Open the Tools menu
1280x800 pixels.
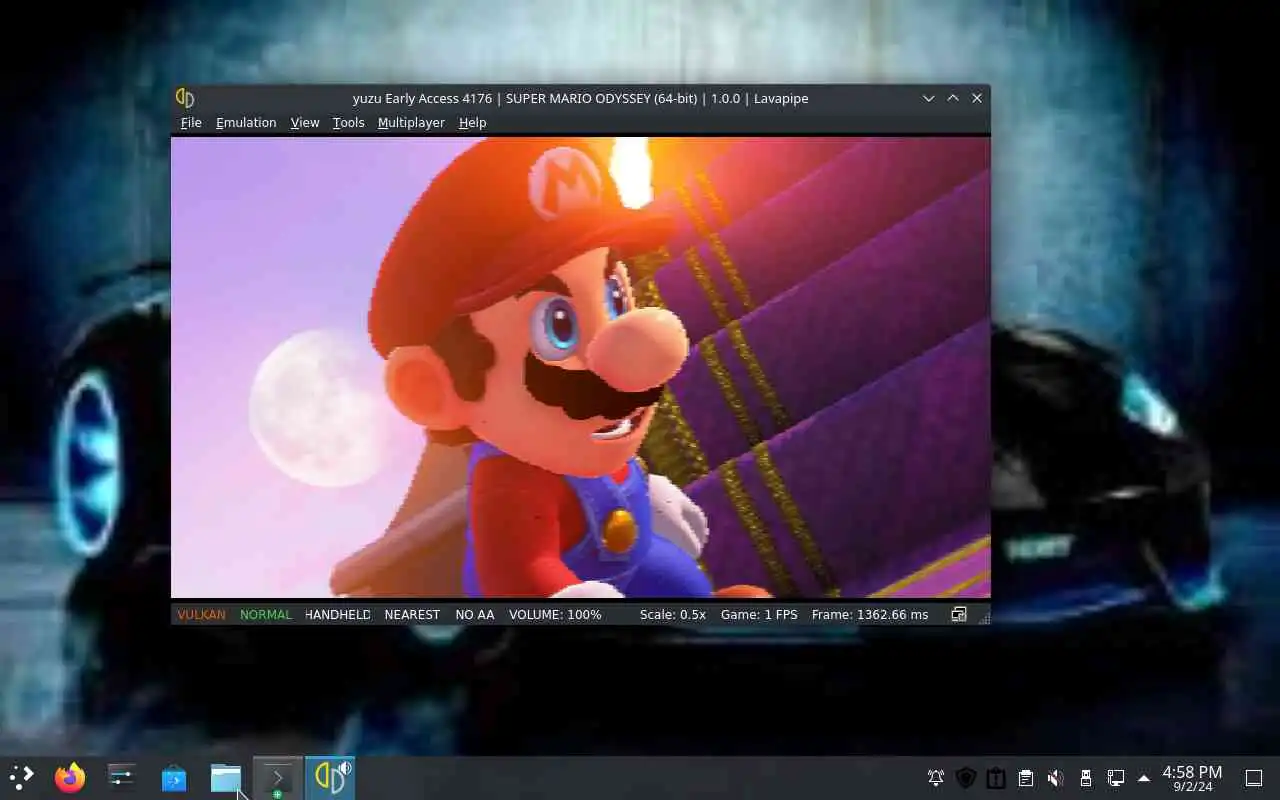(x=348, y=122)
